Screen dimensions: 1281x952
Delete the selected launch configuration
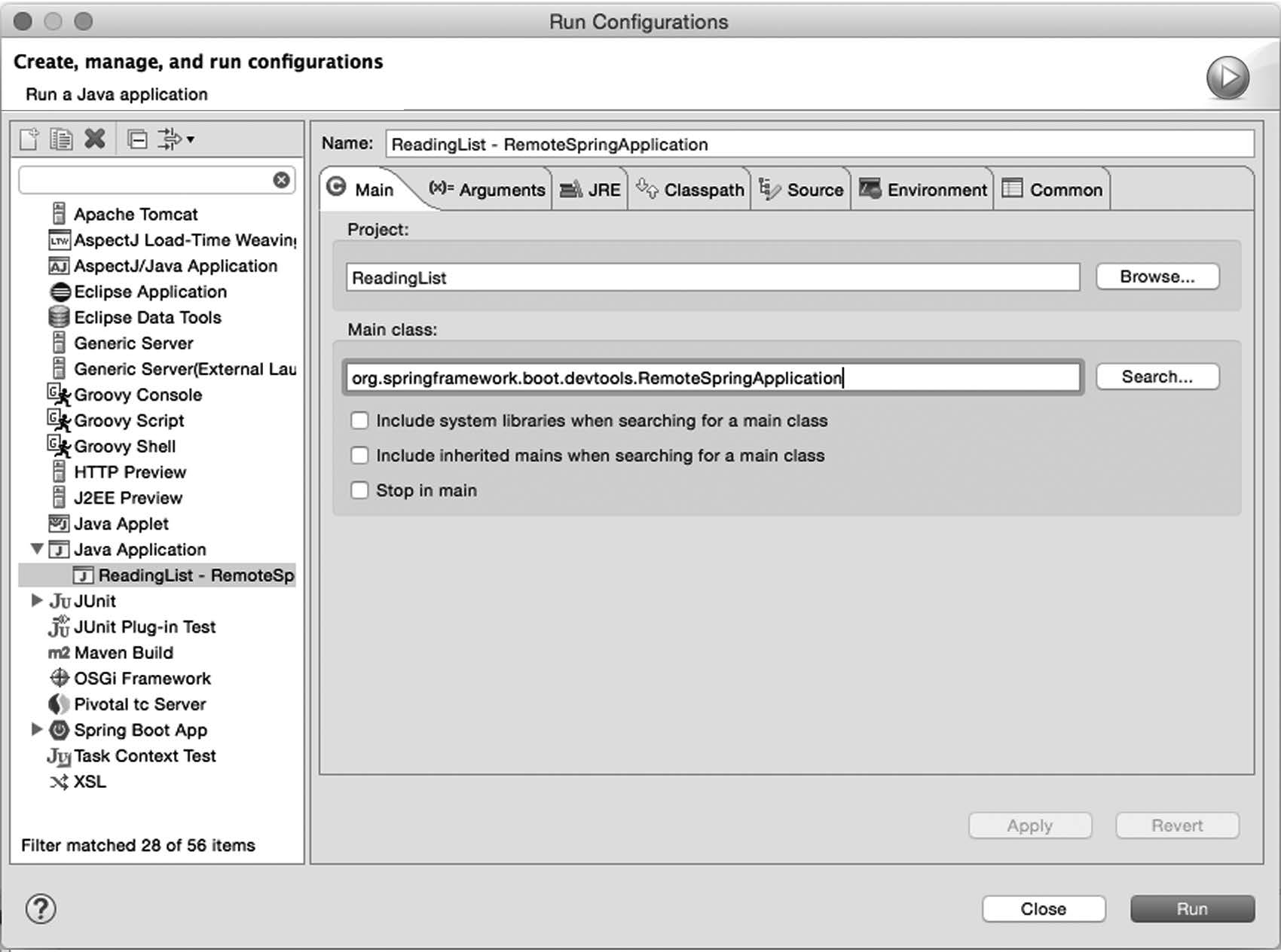[x=93, y=139]
